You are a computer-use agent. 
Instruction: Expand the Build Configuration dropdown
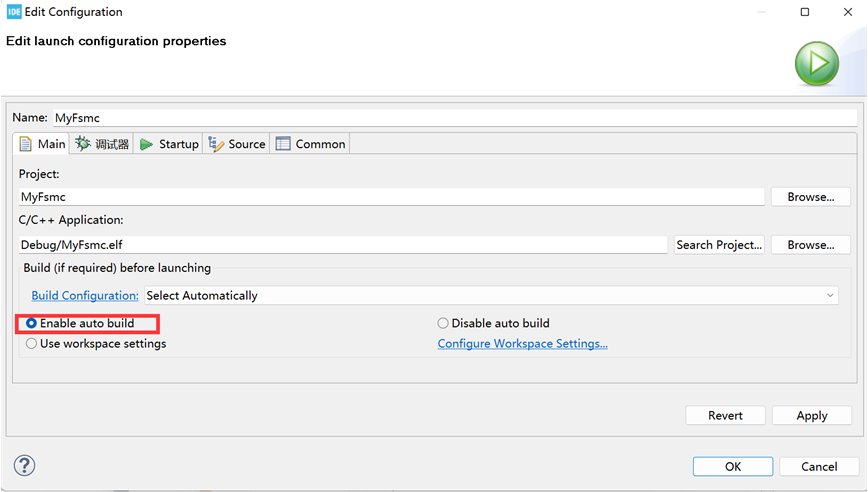pyautogui.click(x=830, y=296)
